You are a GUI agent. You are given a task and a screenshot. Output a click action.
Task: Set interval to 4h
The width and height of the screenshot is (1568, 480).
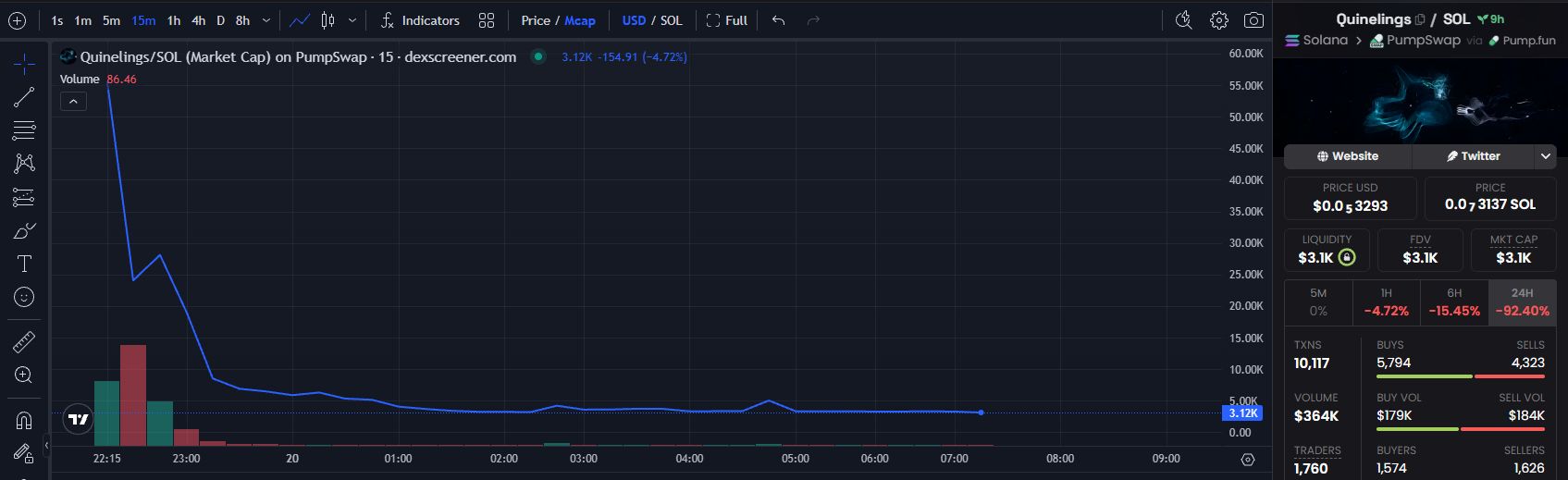[x=198, y=20]
